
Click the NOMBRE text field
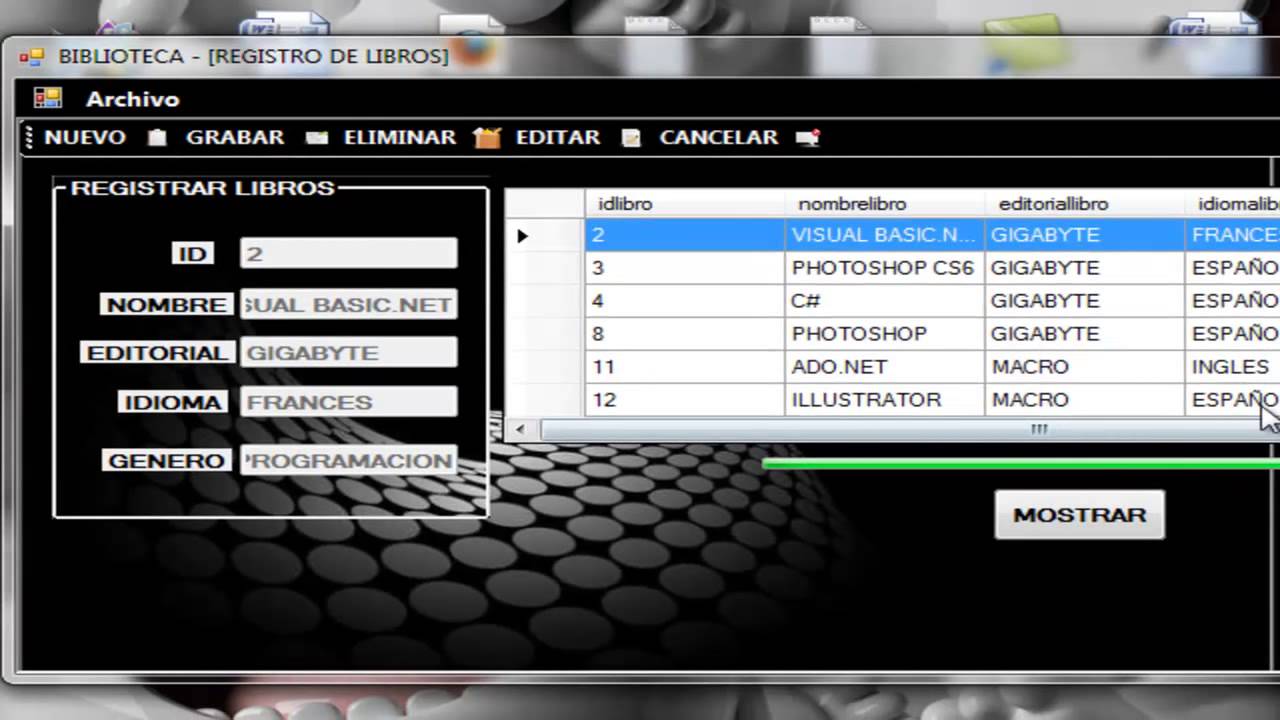coord(349,304)
